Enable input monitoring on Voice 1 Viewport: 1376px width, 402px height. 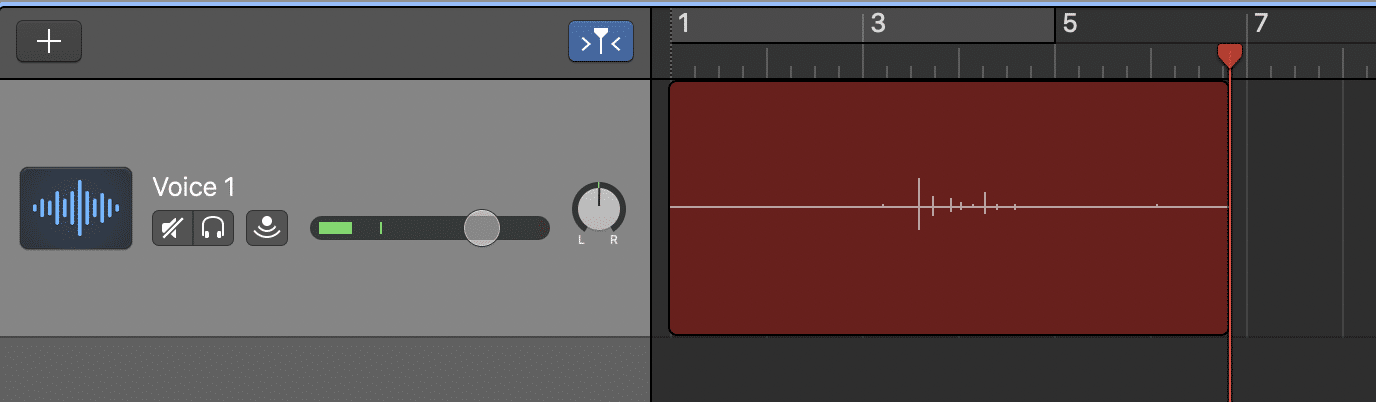(x=267, y=228)
